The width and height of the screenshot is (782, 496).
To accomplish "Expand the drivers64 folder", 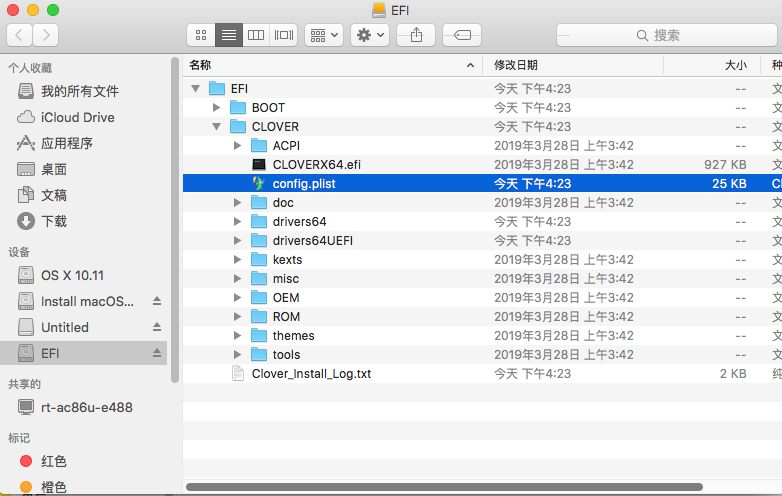I will point(237,221).
